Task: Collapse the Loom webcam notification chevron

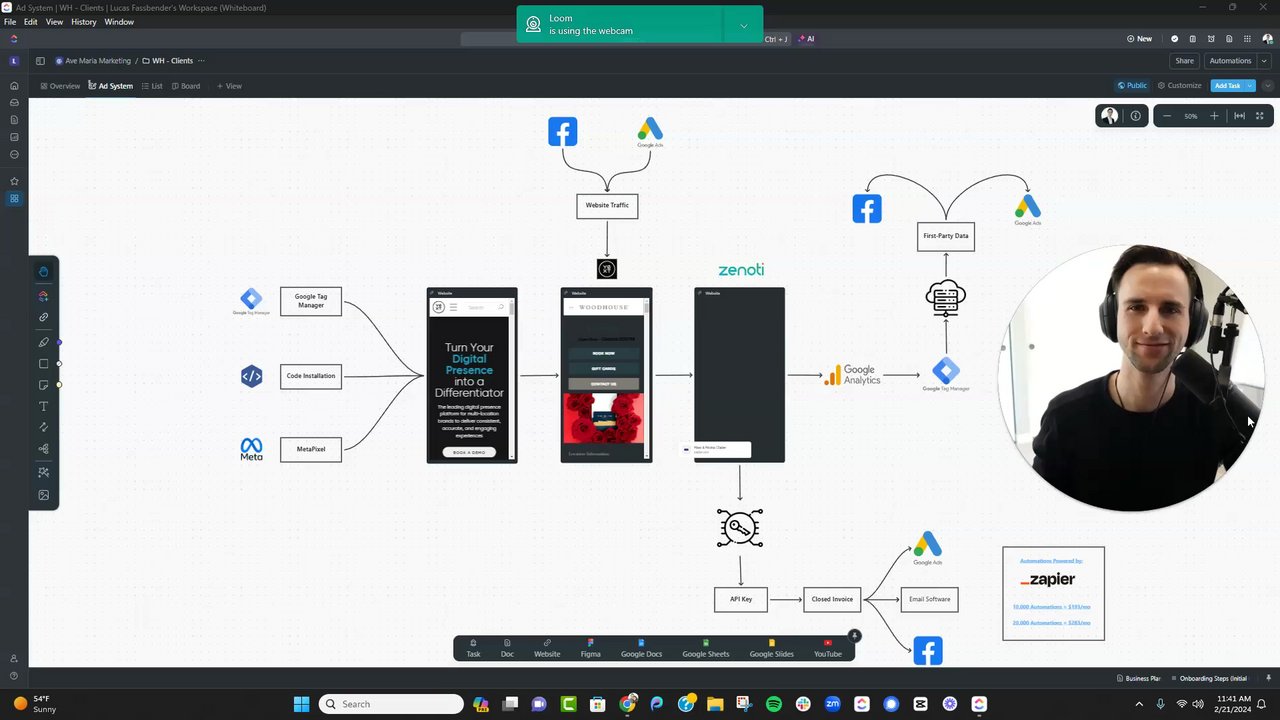Action: [743, 25]
